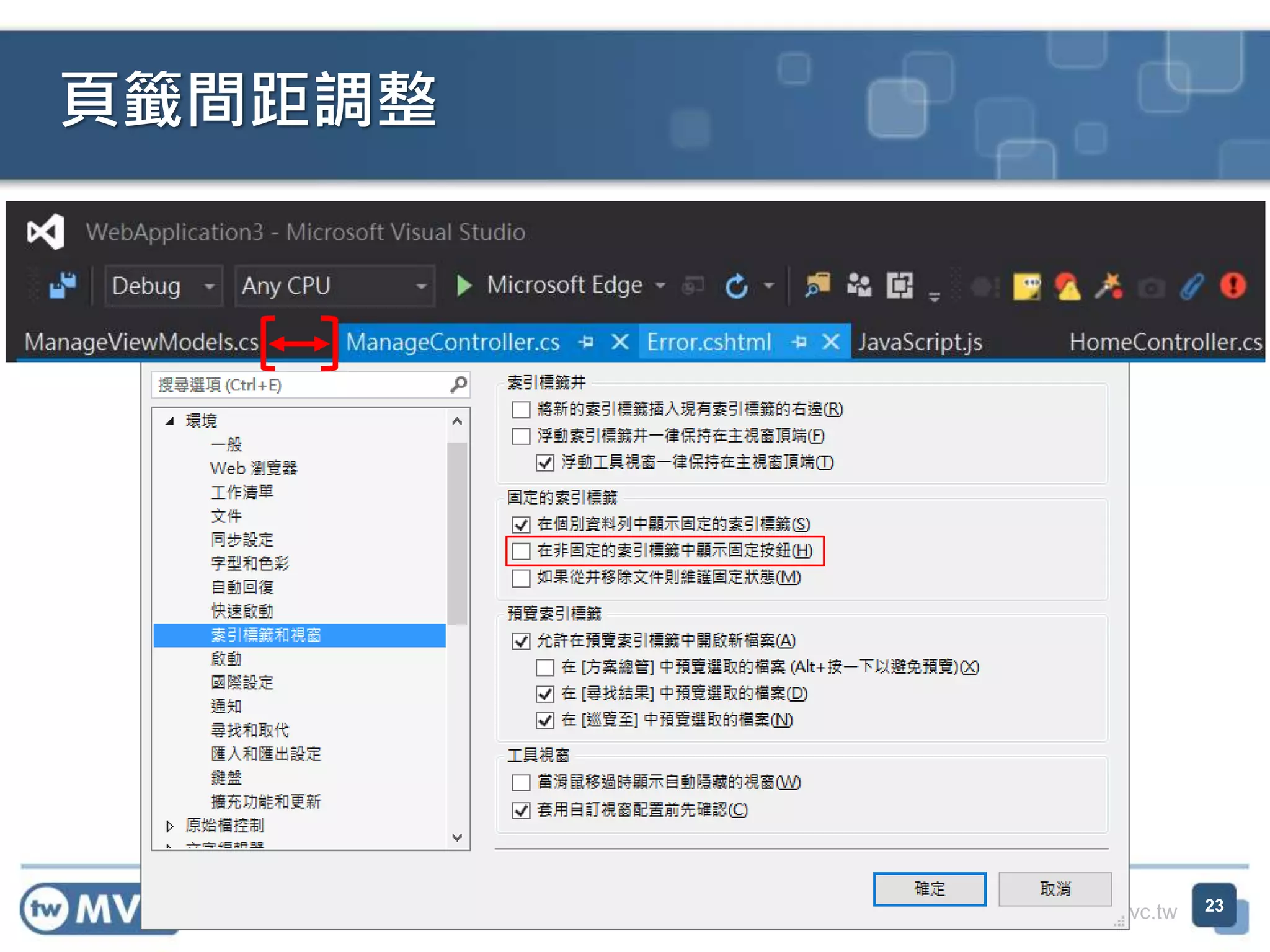Click the browser refresh icon
The height and width of the screenshot is (952, 1270).
click(x=736, y=286)
